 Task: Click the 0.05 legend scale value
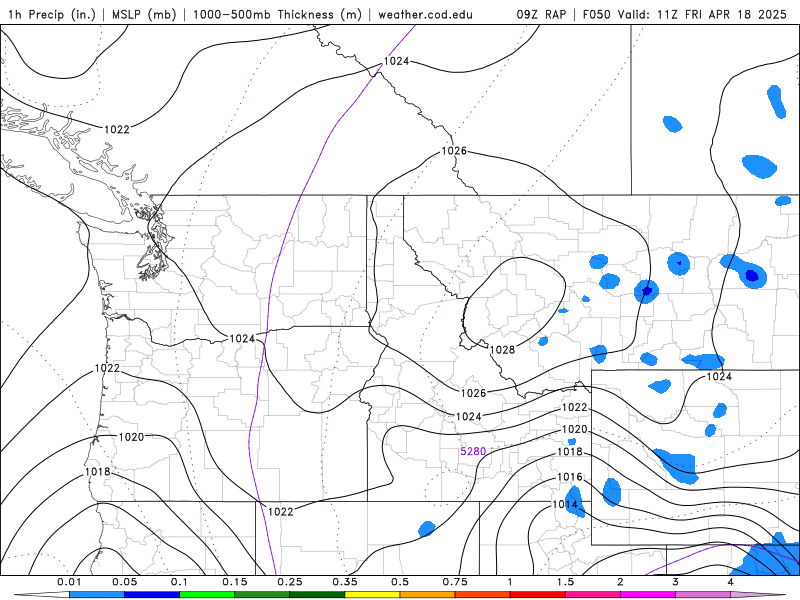click(124, 582)
